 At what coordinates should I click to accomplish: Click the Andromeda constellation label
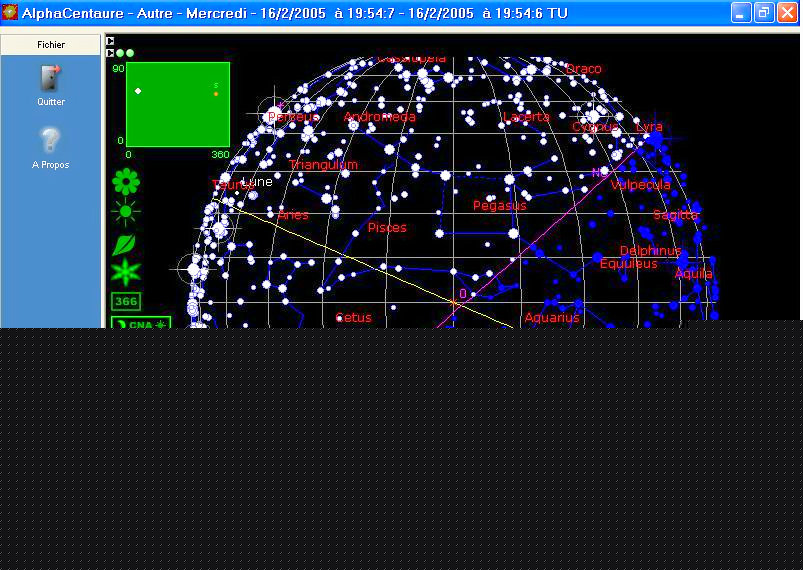379,117
